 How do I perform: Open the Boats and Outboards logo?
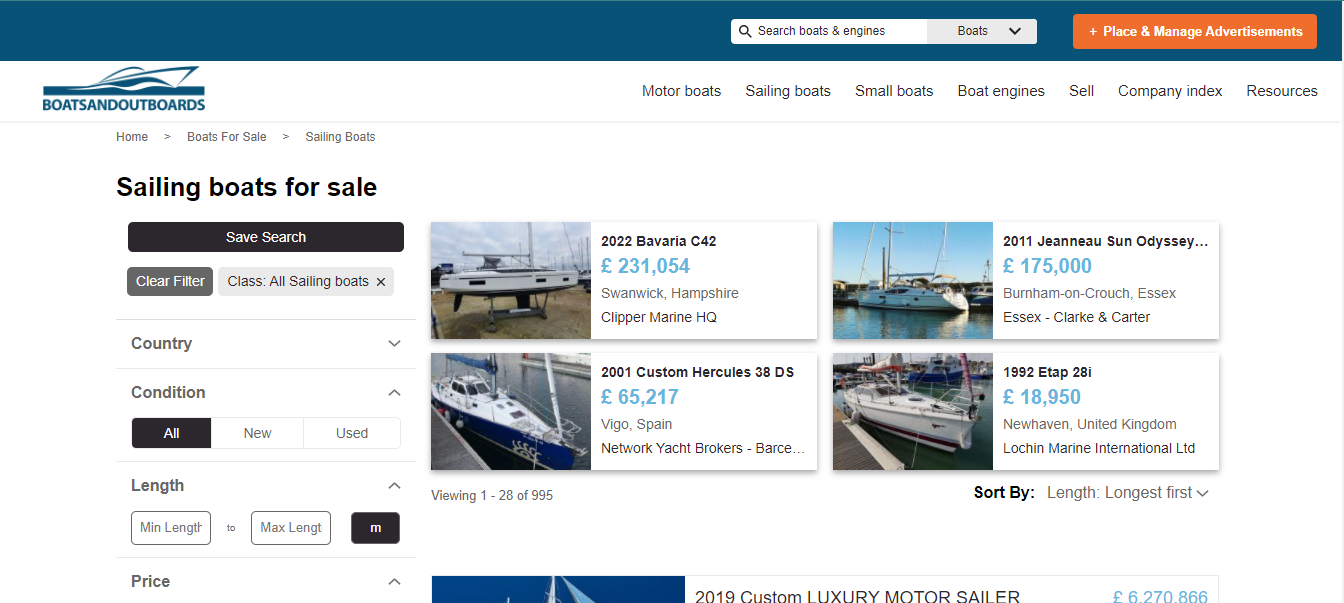[x=124, y=89]
